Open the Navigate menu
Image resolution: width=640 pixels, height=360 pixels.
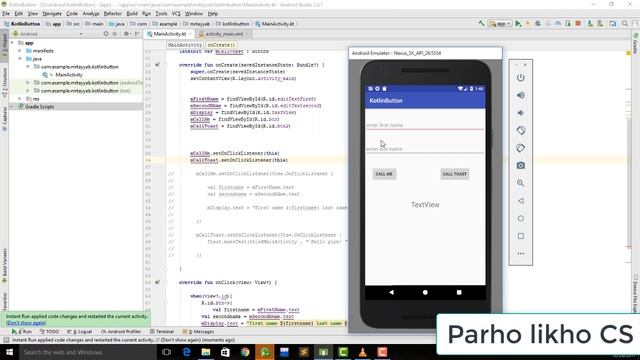52,13
